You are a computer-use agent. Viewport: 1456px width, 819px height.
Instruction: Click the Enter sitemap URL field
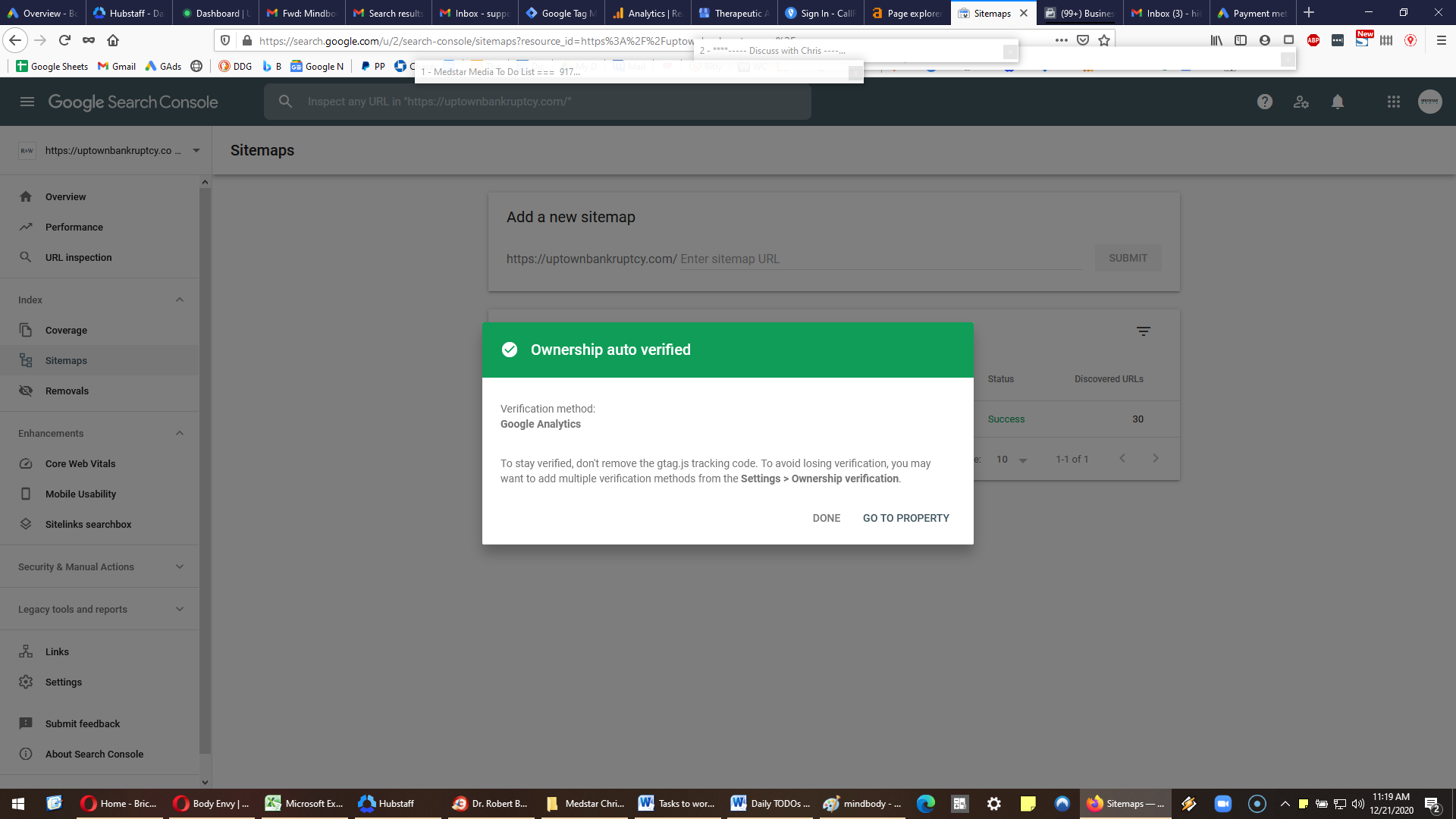(x=880, y=259)
